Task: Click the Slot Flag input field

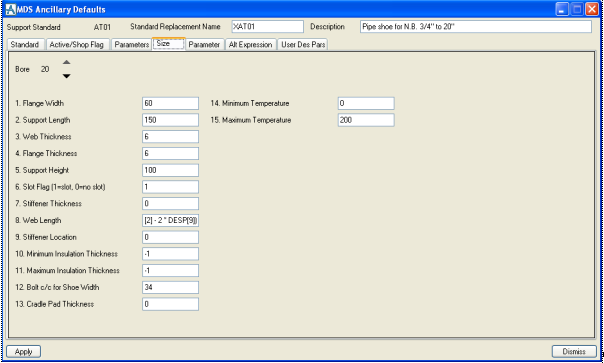Action: [x=170, y=187]
